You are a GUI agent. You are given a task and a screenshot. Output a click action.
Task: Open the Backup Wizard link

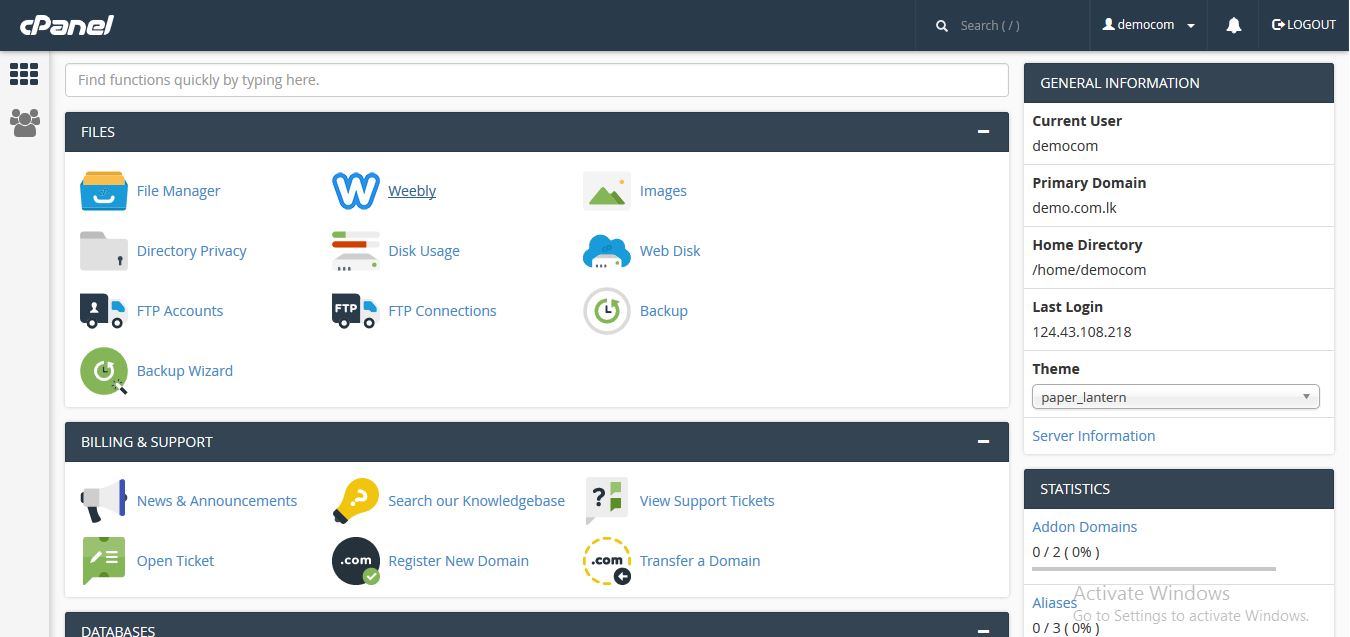tap(185, 371)
